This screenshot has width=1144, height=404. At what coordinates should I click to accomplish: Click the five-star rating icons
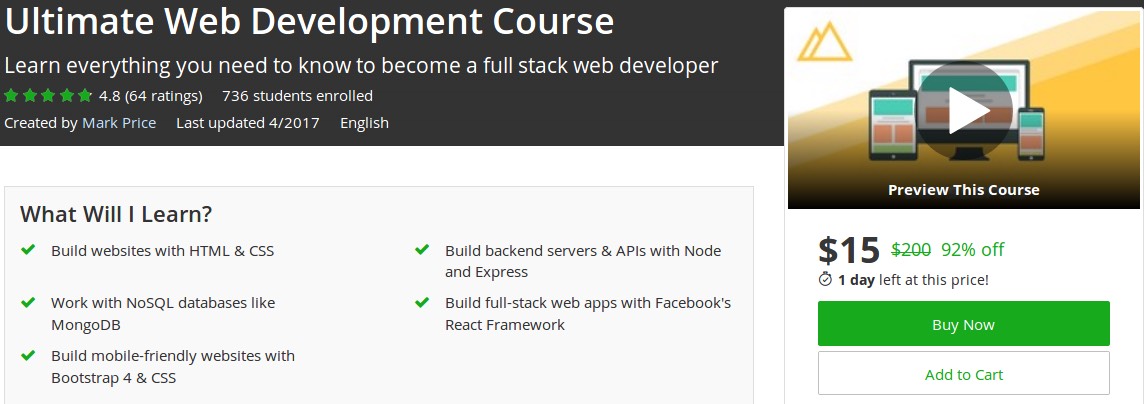coord(48,96)
